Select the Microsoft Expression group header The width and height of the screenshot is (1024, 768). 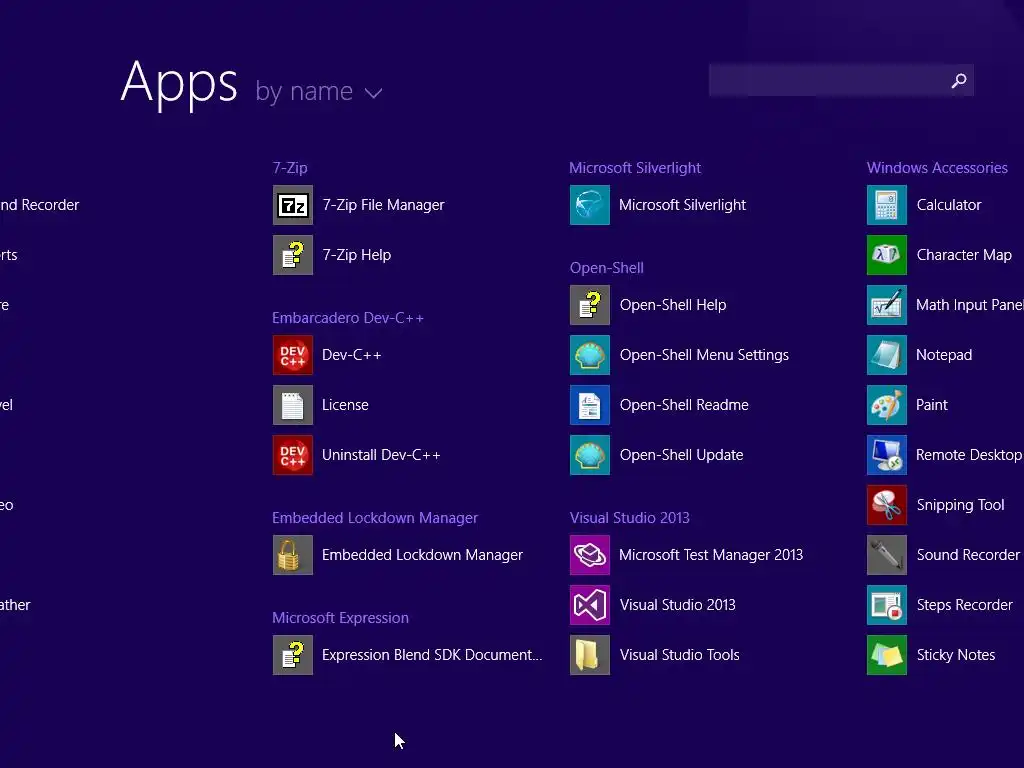pyautogui.click(x=340, y=618)
